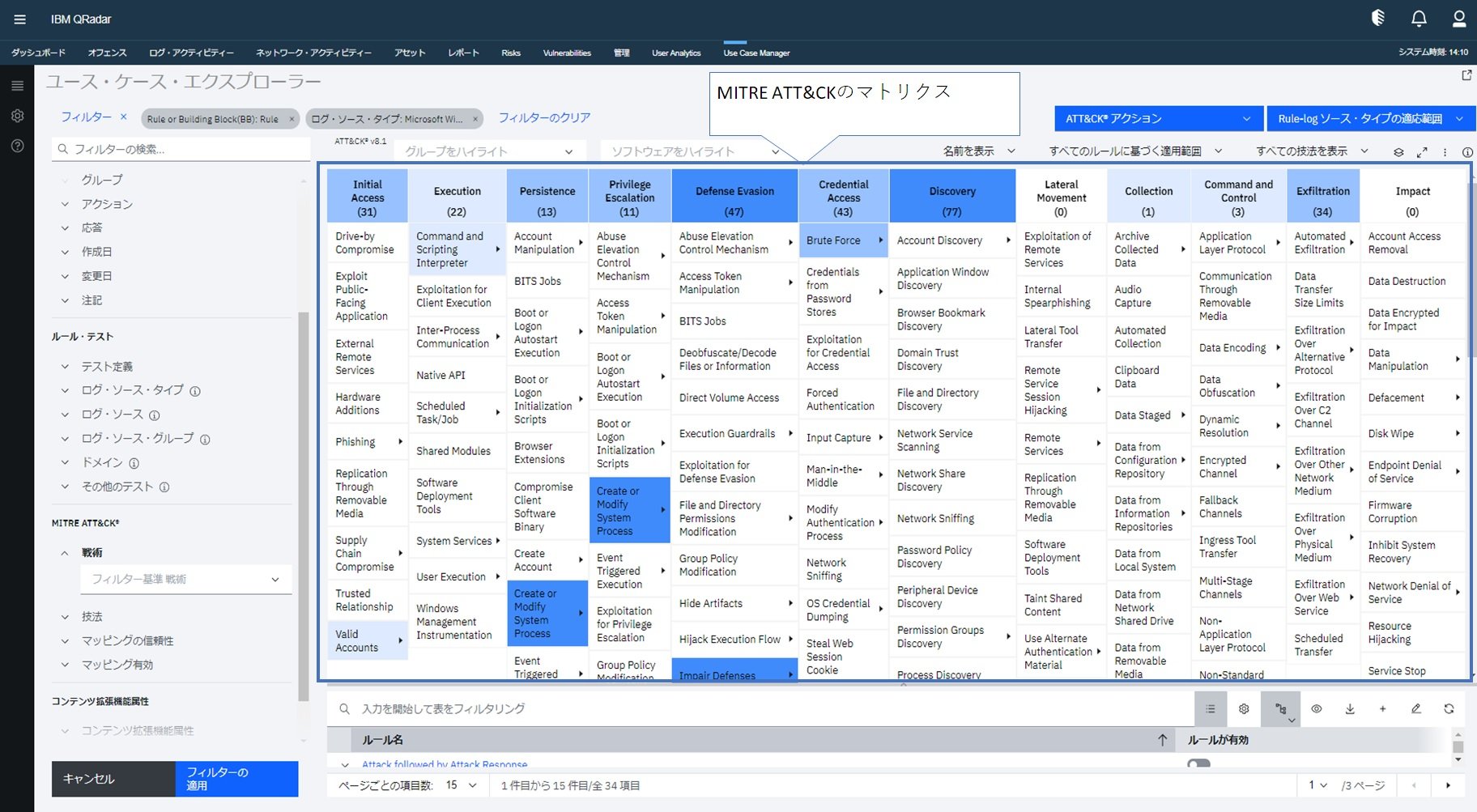Switch to the ダッシュボード tab
Image resolution: width=1477 pixels, height=812 pixels.
click(38, 53)
